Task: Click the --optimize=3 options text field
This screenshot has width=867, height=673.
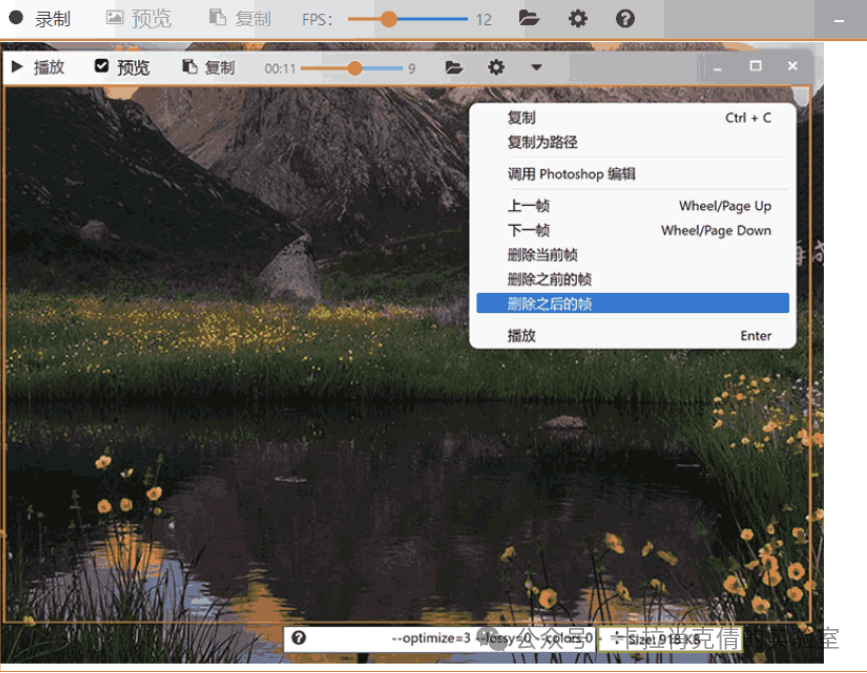Action: tap(430, 638)
